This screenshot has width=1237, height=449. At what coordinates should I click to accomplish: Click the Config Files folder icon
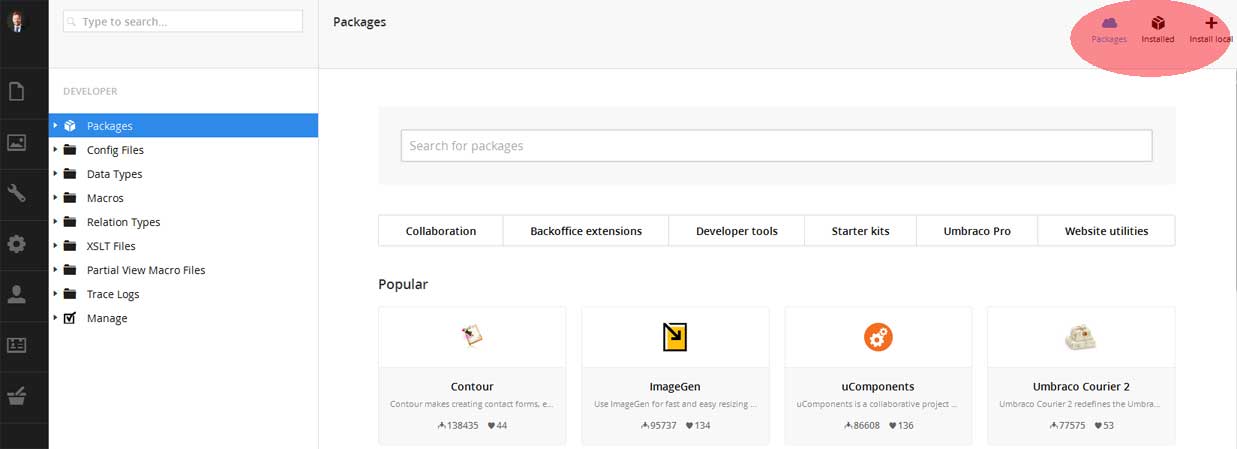[x=70, y=150]
